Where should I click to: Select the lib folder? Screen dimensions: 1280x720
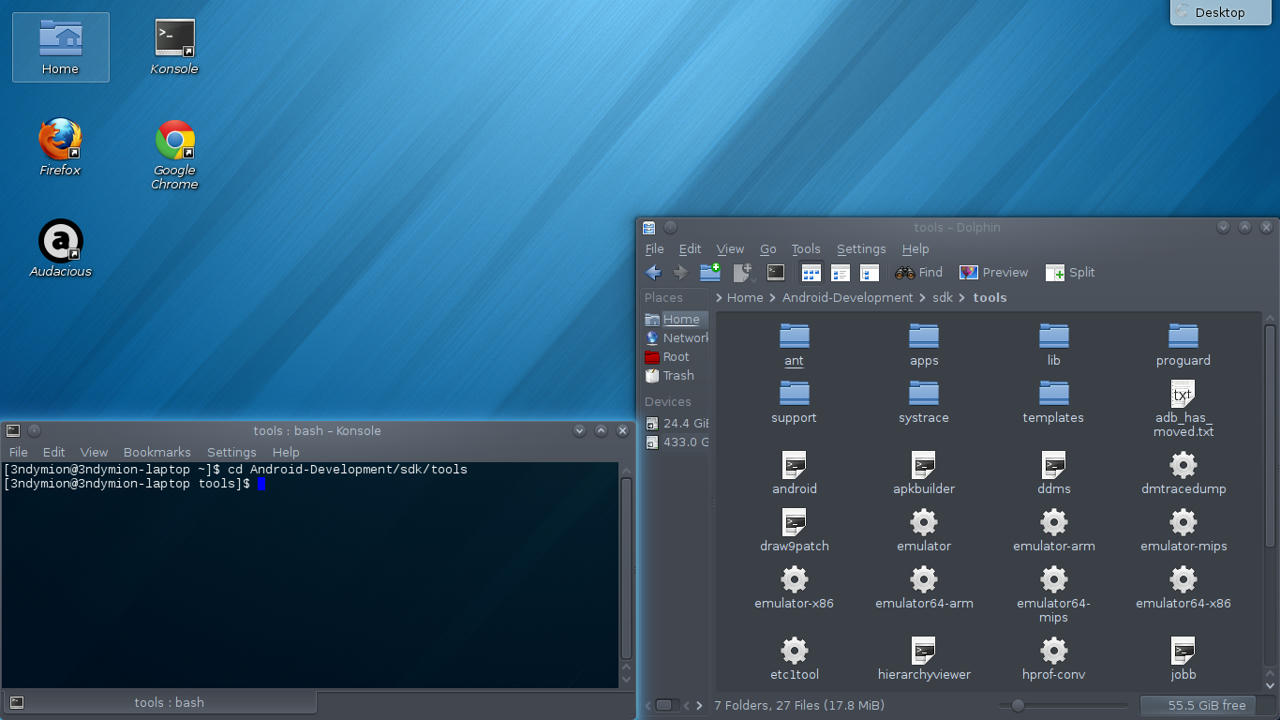(x=1054, y=345)
